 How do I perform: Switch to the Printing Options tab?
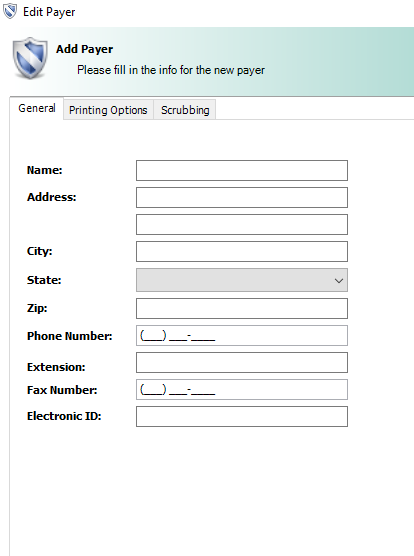coord(108,110)
